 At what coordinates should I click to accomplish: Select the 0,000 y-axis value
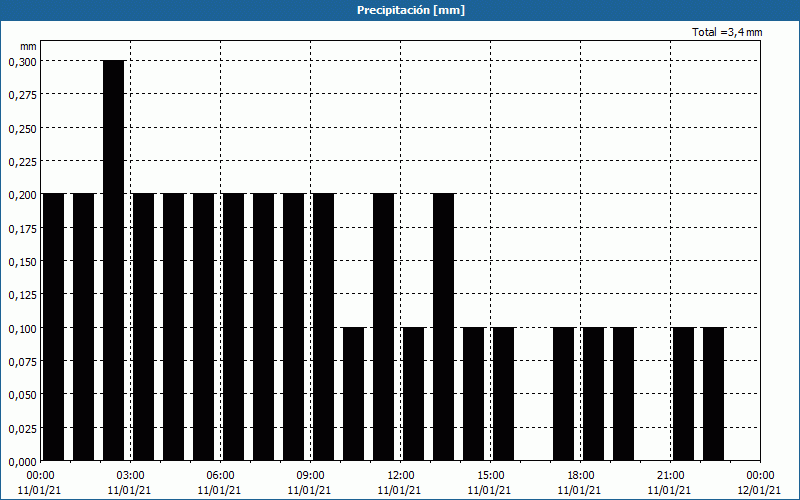[22, 462]
